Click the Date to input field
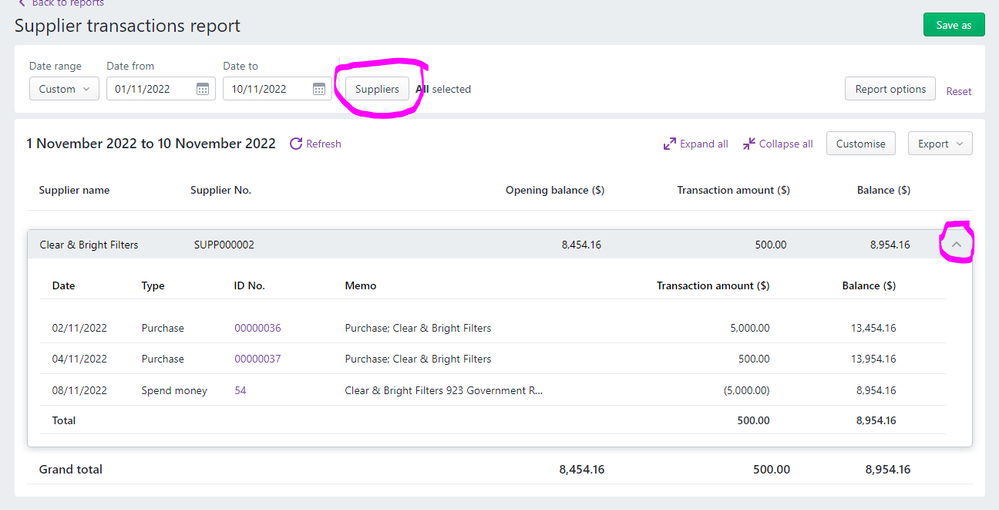The width and height of the screenshot is (999, 510). (266, 89)
